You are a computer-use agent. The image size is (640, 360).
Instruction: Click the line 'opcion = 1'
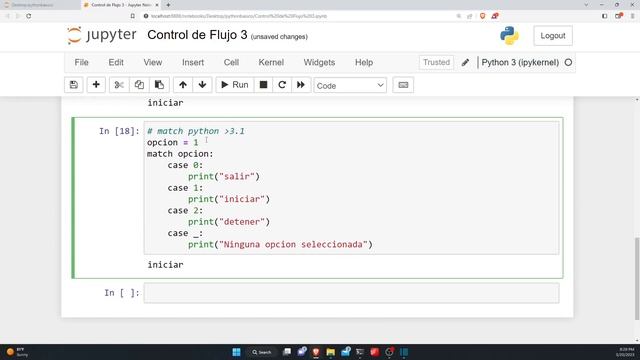point(173,142)
